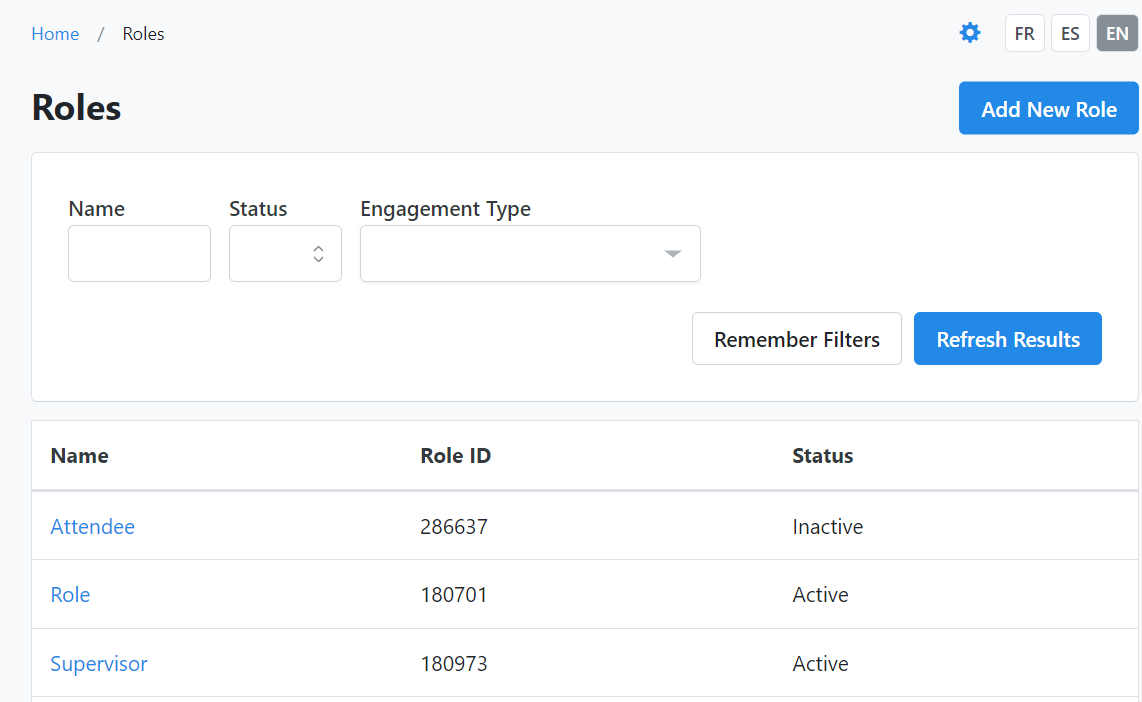
Task: Sort by the Name column header
Action: (x=79, y=455)
